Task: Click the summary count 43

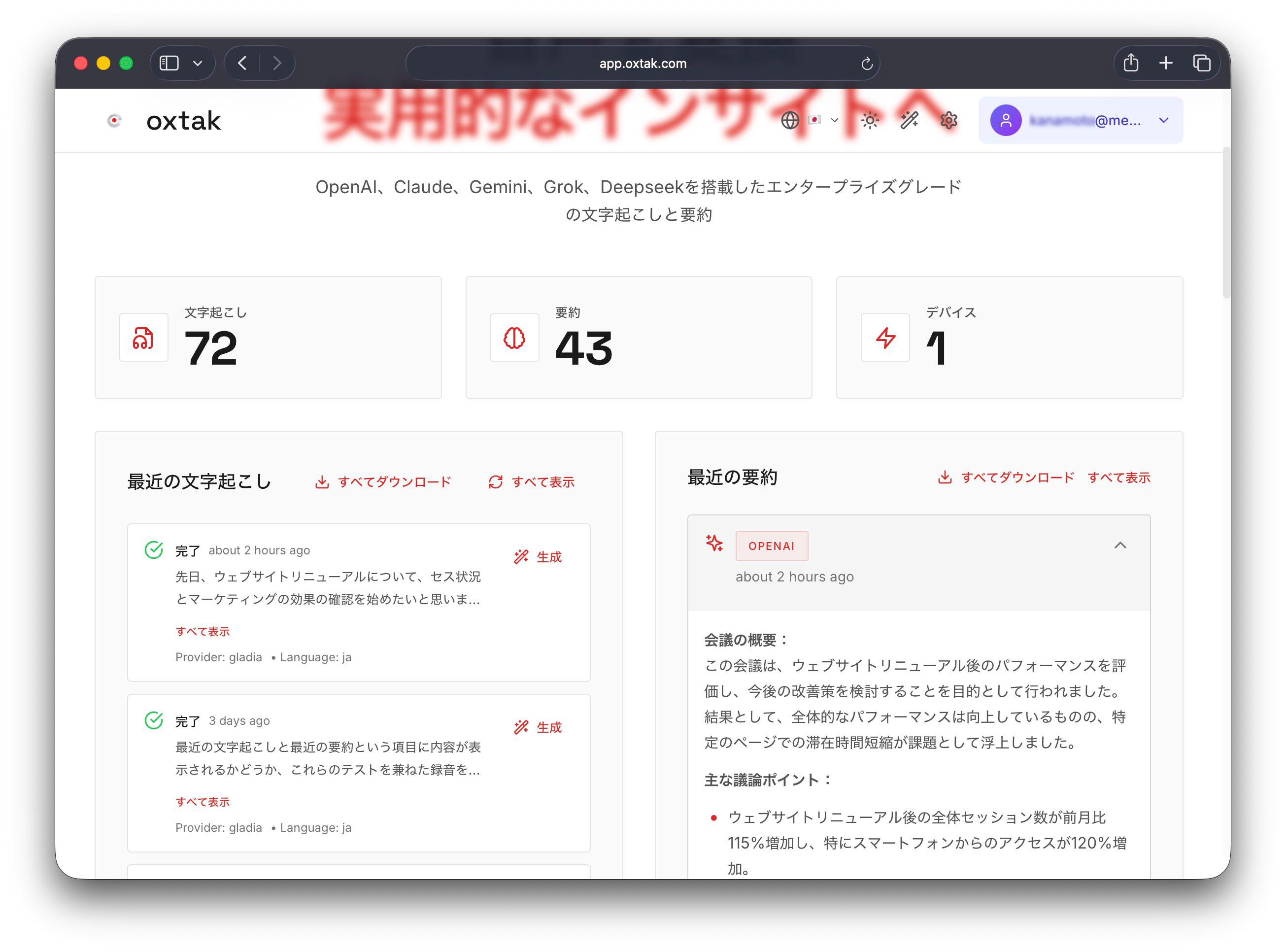Action: tap(584, 349)
